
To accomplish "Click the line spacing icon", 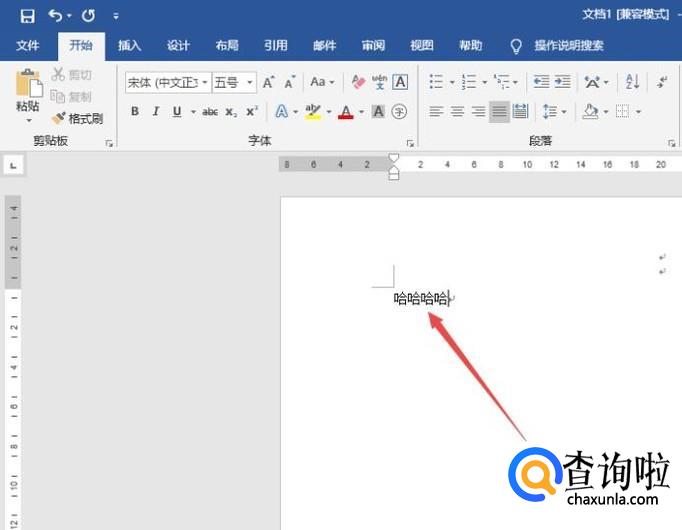I will click(x=550, y=112).
